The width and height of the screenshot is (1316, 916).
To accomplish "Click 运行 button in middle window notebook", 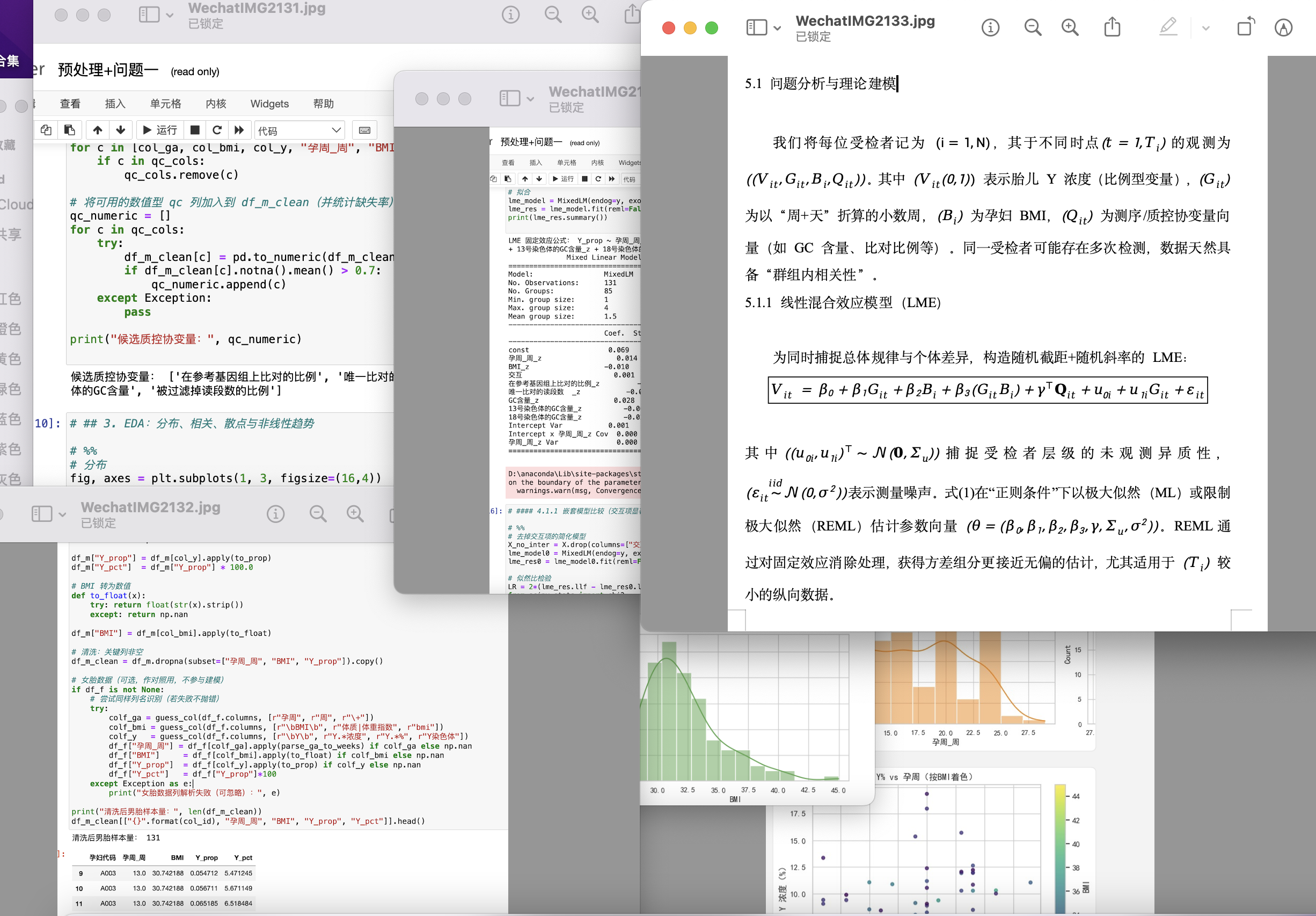I will click(x=563, y=179).
